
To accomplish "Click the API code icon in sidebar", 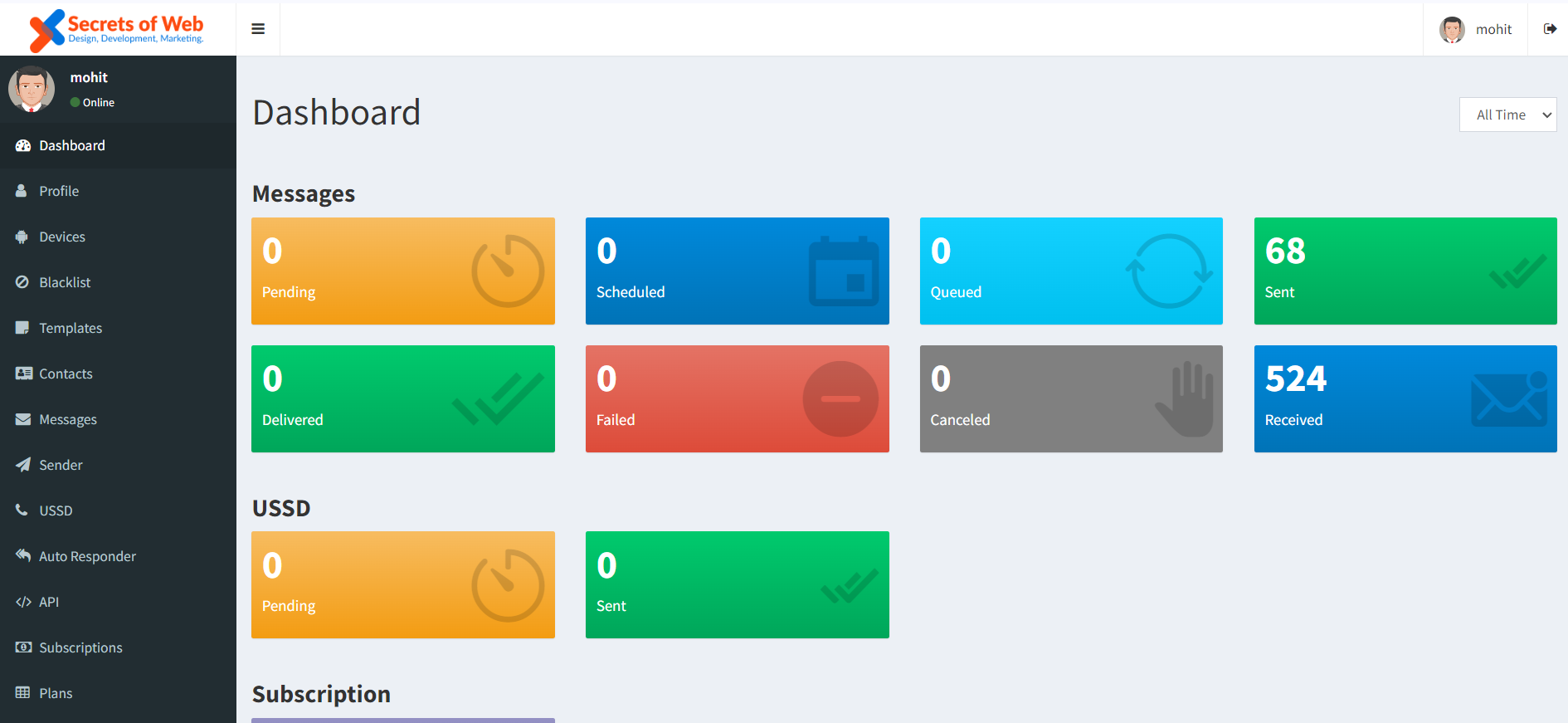I will [x=23, y=602].
